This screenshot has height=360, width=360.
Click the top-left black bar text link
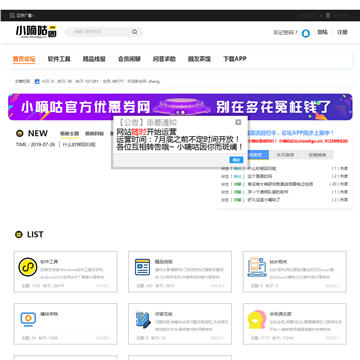coord(25,15)
